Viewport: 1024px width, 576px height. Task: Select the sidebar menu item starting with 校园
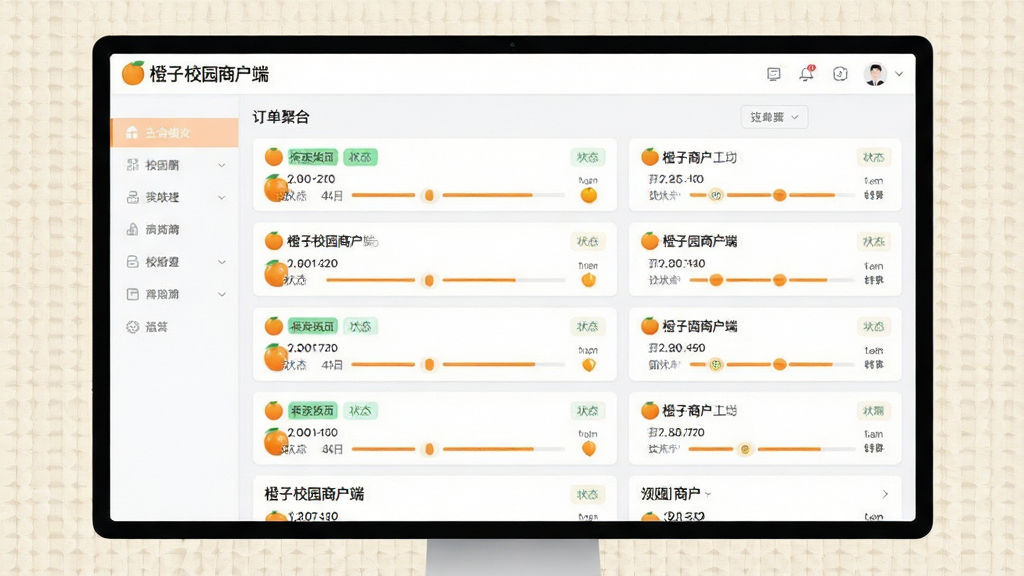tap(174, 165)
